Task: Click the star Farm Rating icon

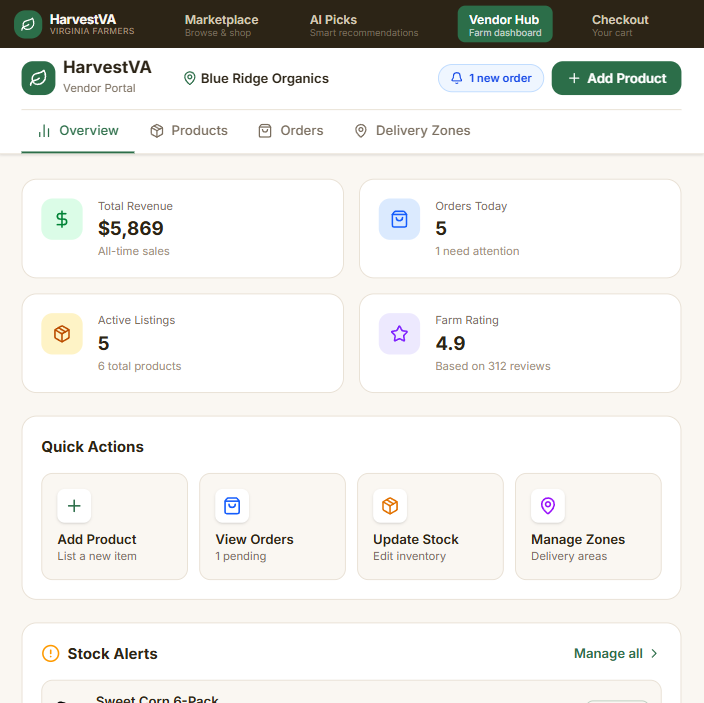Action: tap(399, 334)
